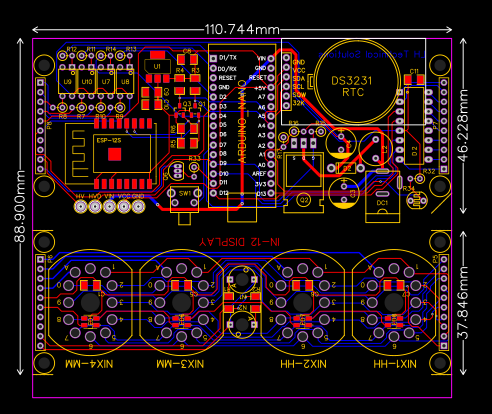Select the GND test pad
The width and height of the screenshot is (492, 414).
click(138, 207)
